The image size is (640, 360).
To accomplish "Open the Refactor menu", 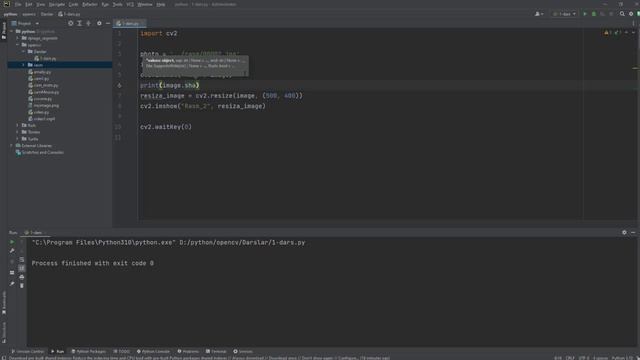I will [x=90, y=4].
